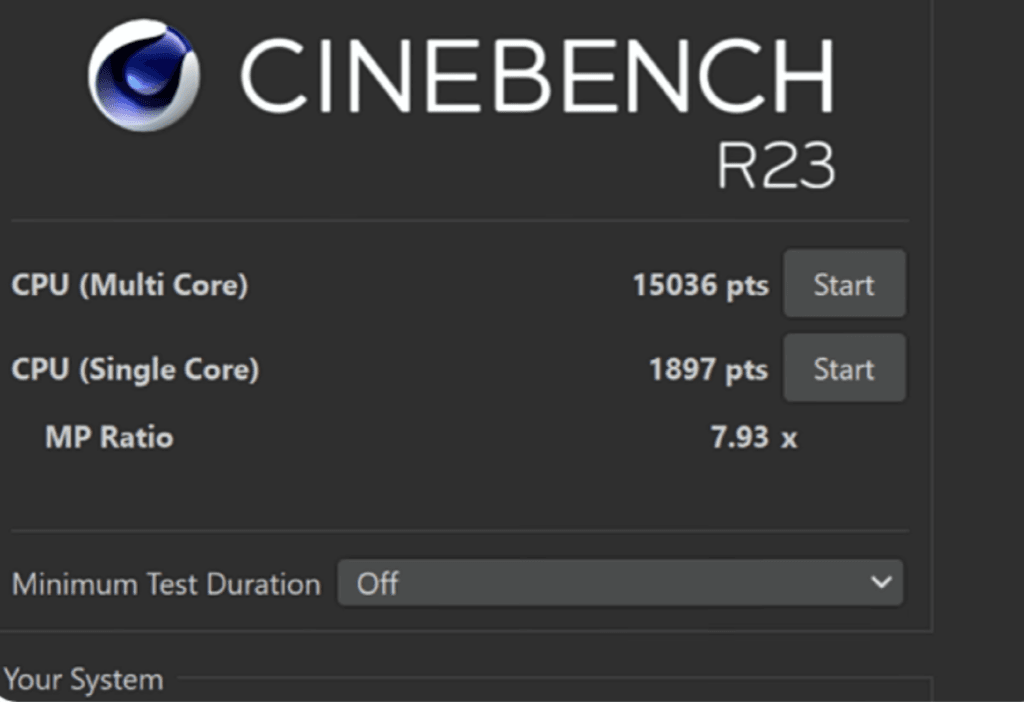Select the CPU (Single Core) label
Image resolution: width=1024 pixels, height=702 pixels.
(135, 370)
